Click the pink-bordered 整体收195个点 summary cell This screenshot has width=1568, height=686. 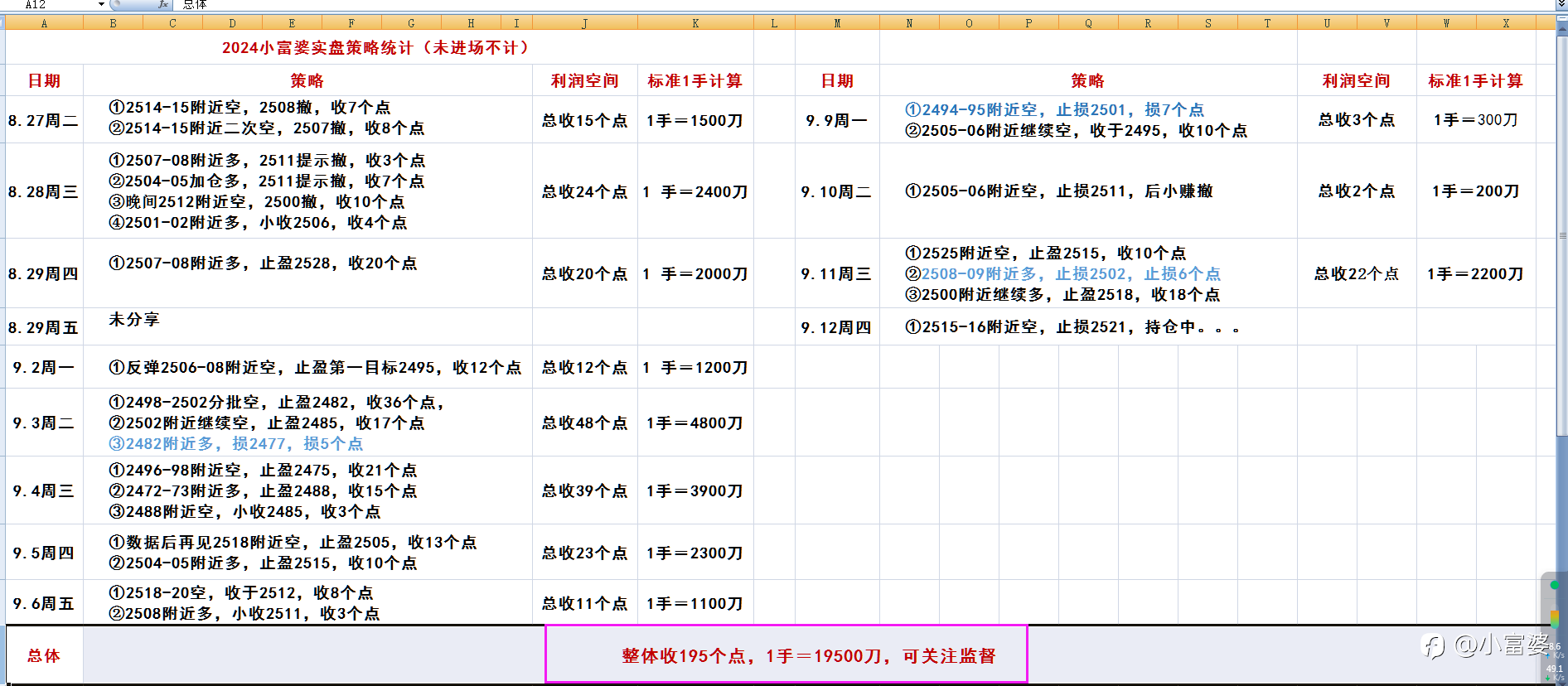pyautogui.click(x=786, y=655)
